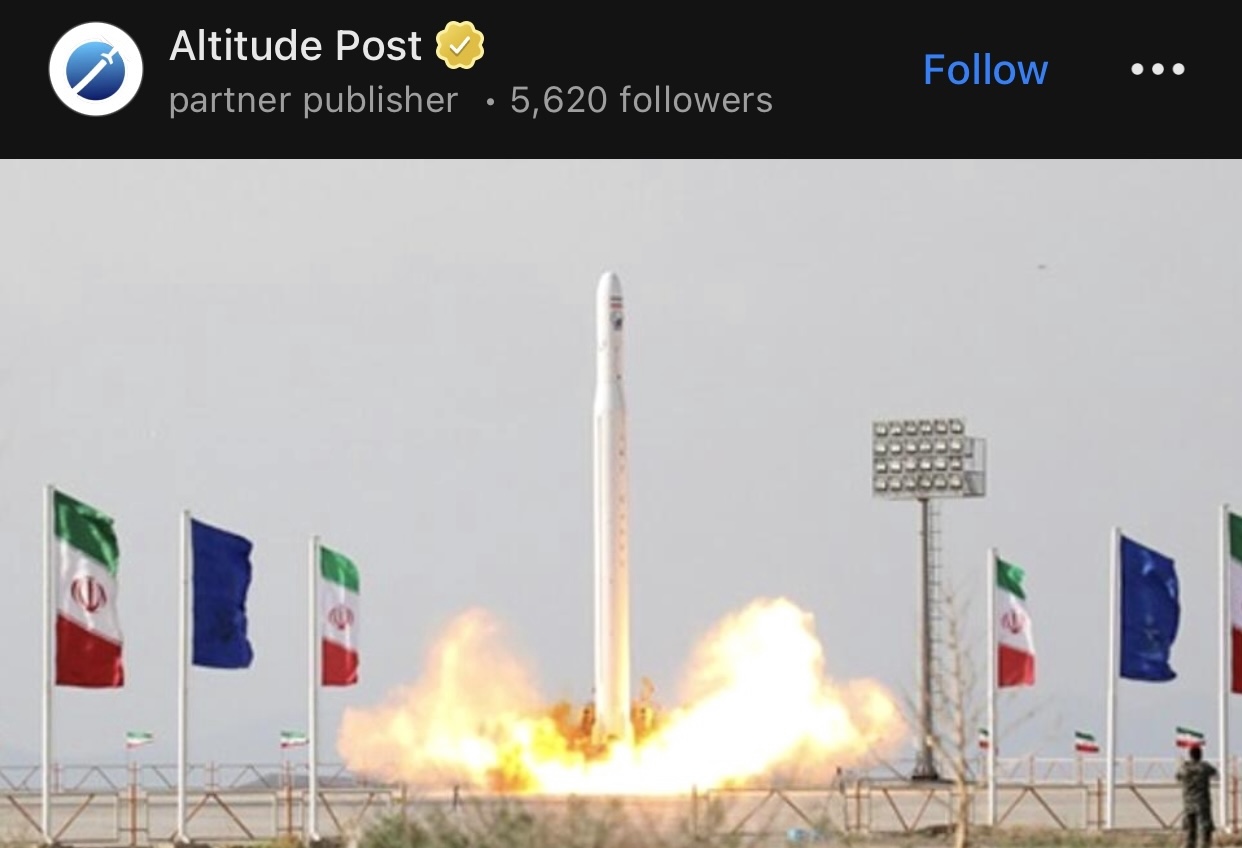Open the rocket launch post image

point(621,503)
